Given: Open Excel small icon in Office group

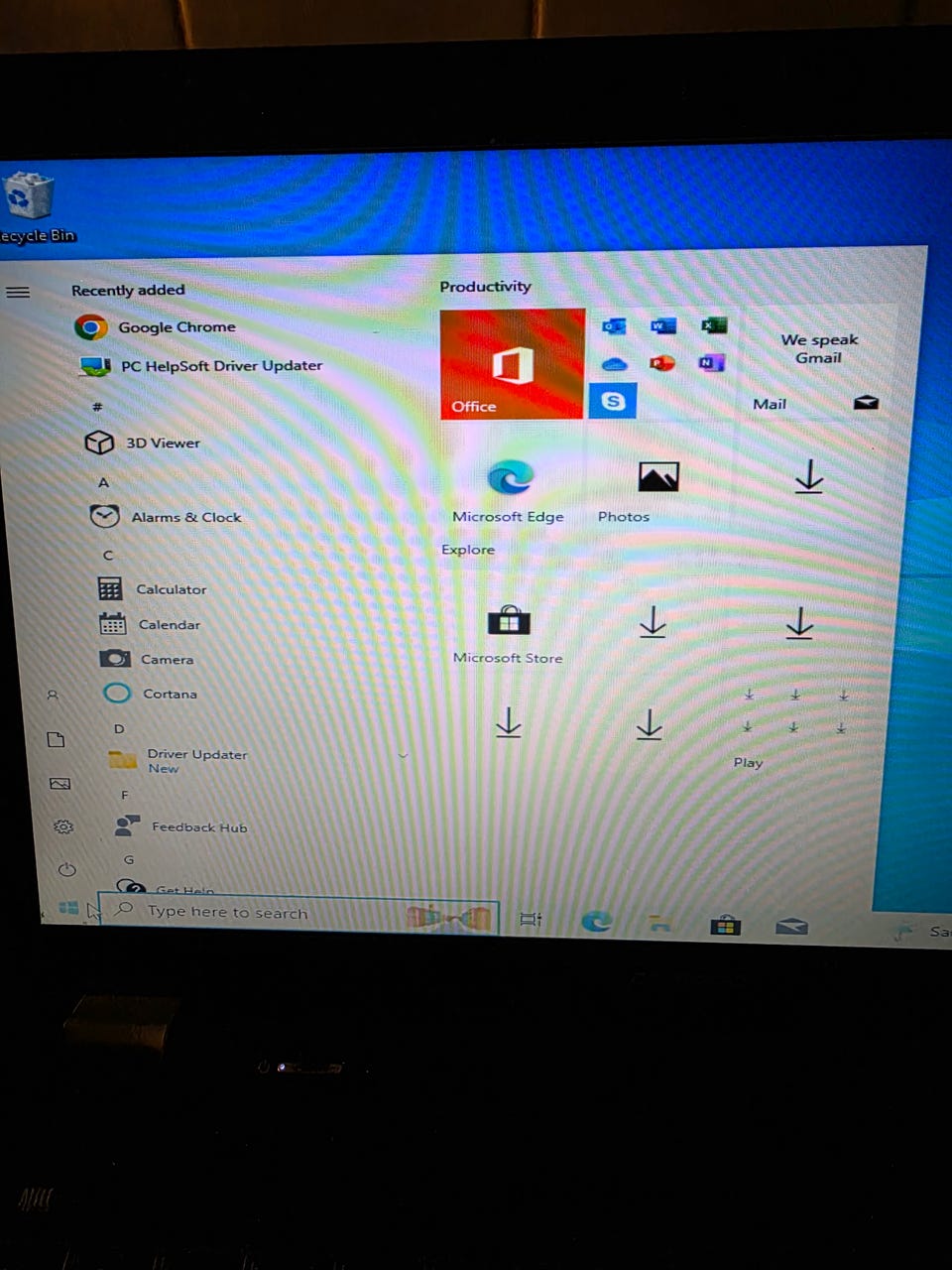Looking at the screenshot, I should [x=713, y=324].
